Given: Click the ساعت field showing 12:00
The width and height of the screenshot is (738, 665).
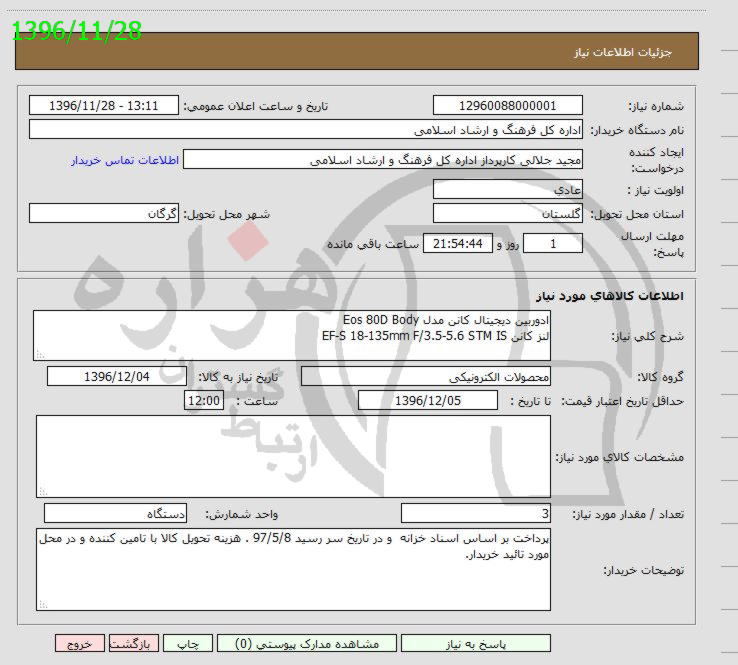Looking at the screenshot, I should point(204,401).
